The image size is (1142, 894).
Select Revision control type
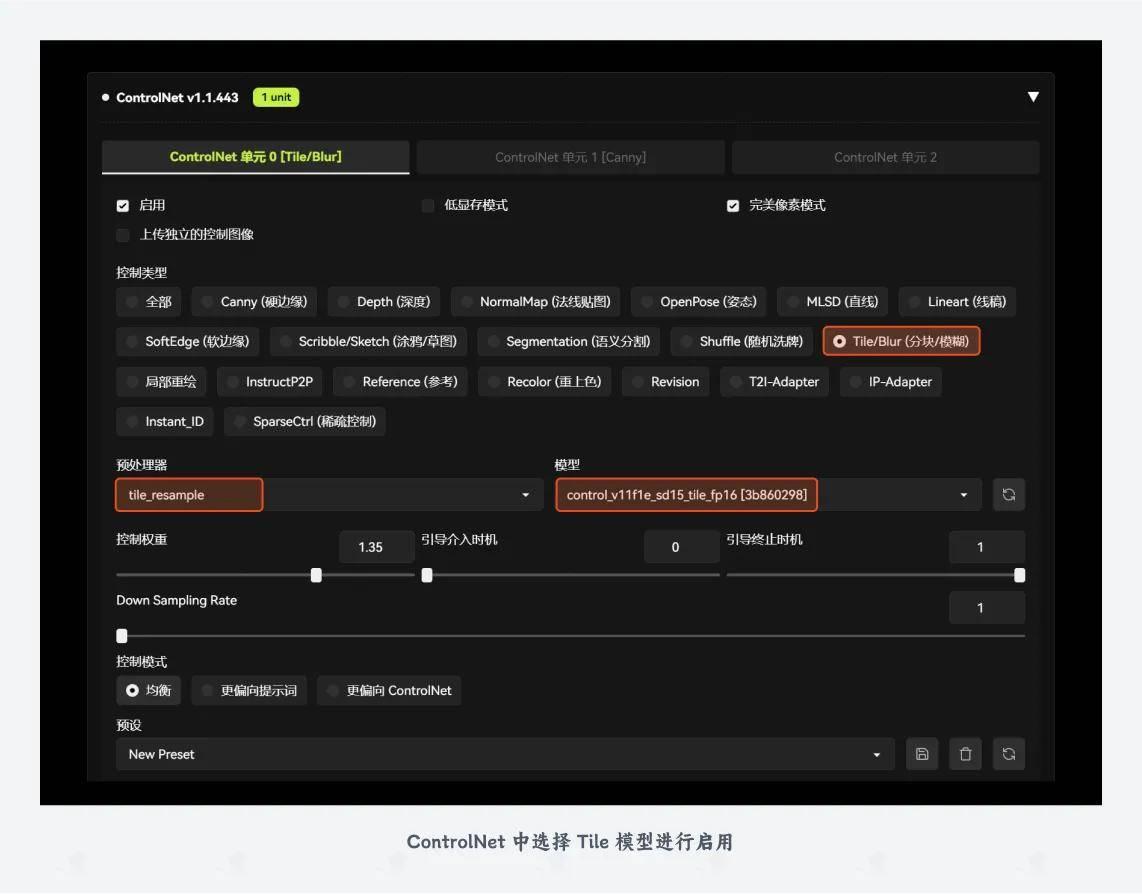(665, 382)
